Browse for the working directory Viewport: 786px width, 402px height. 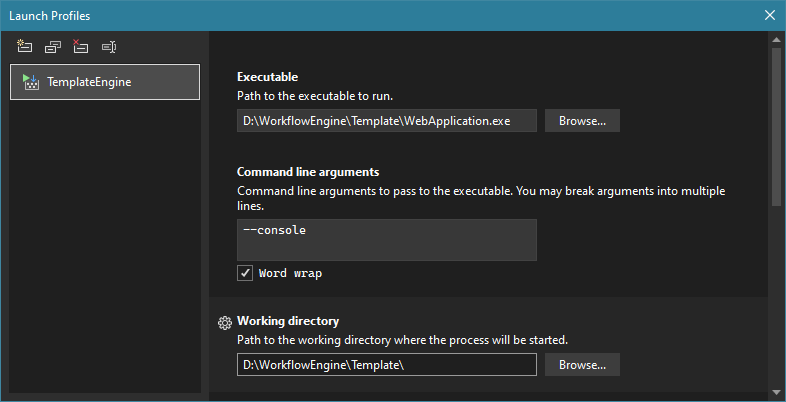(582, 365)
